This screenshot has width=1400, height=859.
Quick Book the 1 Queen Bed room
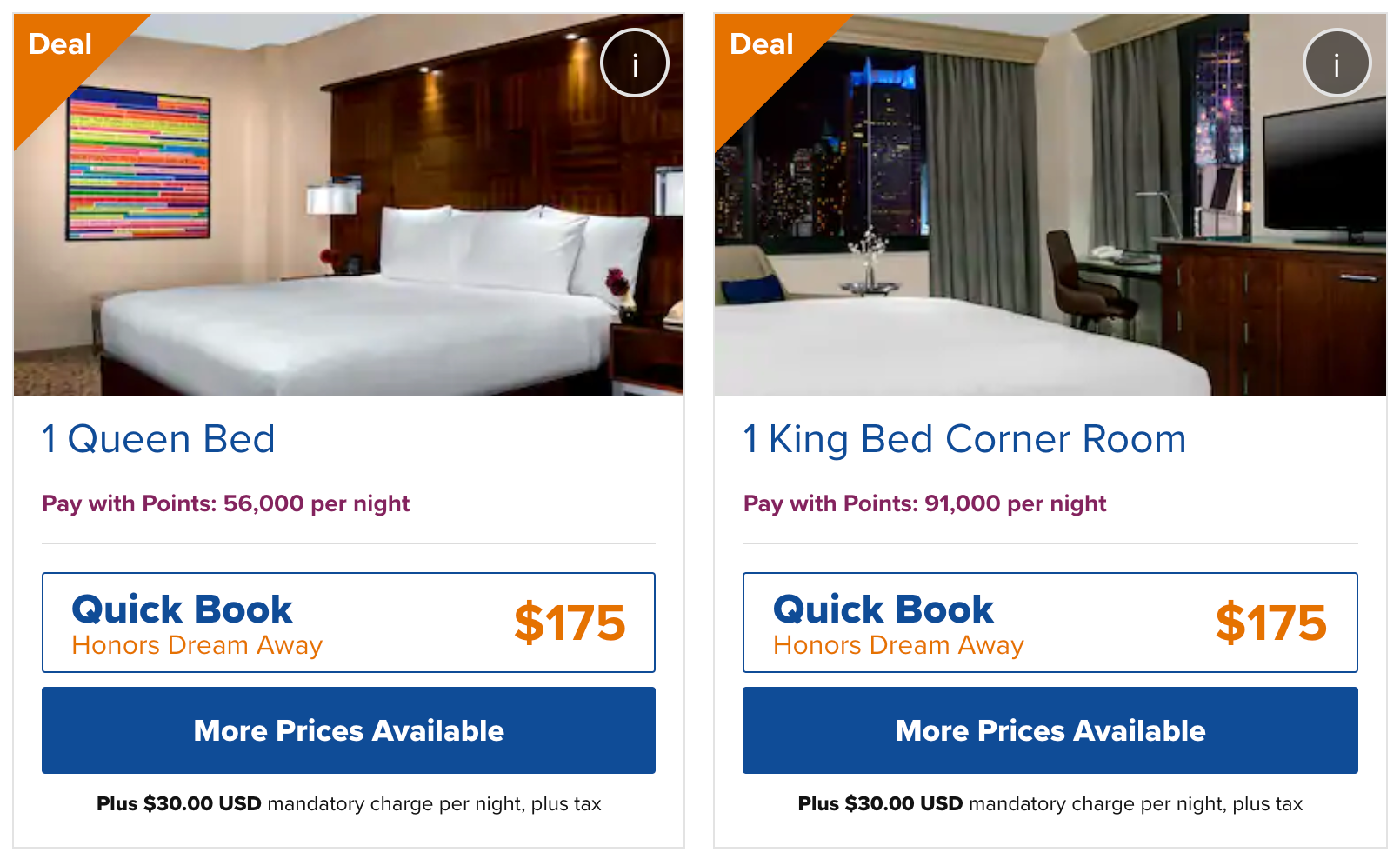(182, 609)
